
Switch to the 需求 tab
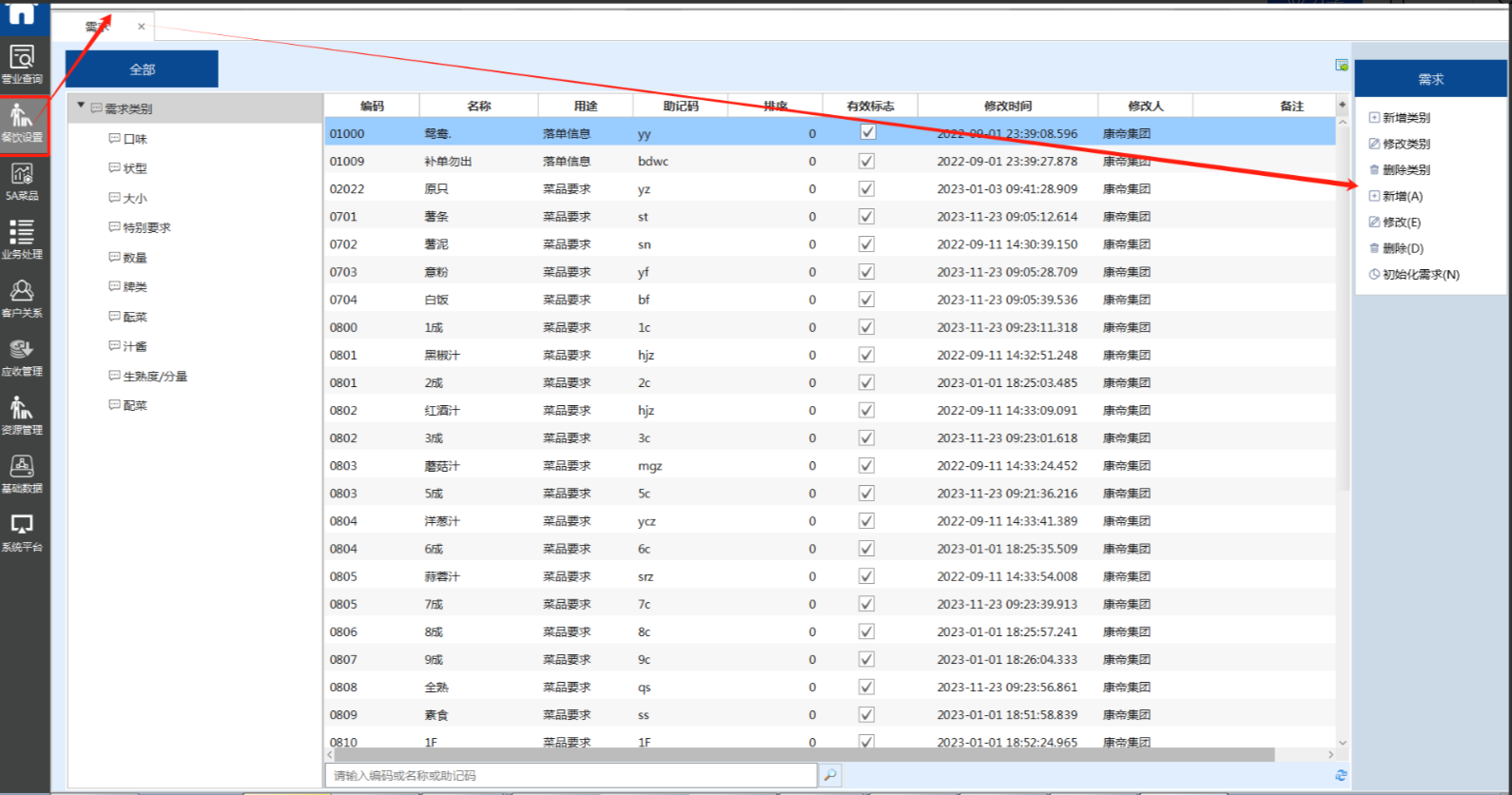pos(98,27)
